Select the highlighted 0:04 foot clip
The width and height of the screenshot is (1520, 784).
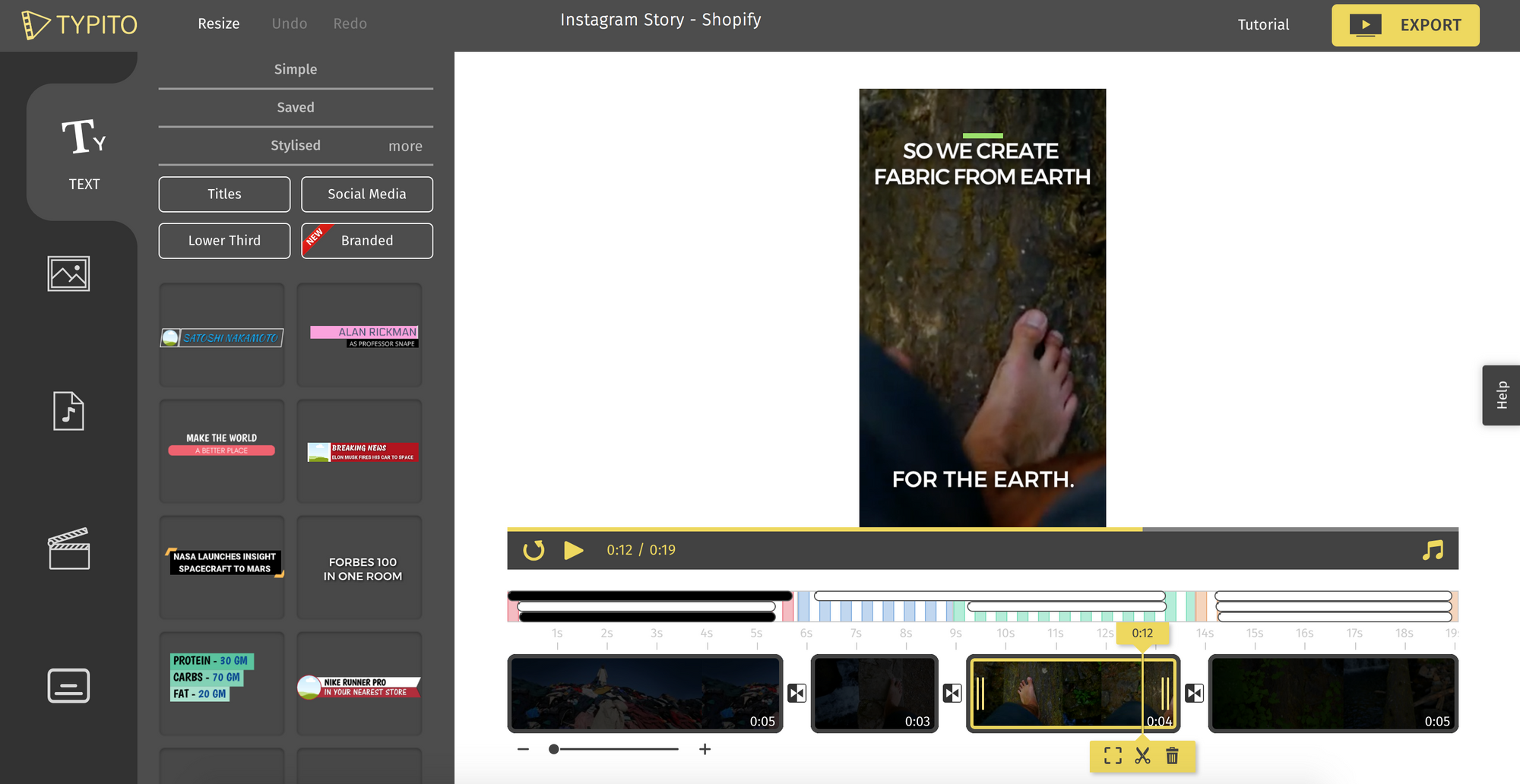1073,694
